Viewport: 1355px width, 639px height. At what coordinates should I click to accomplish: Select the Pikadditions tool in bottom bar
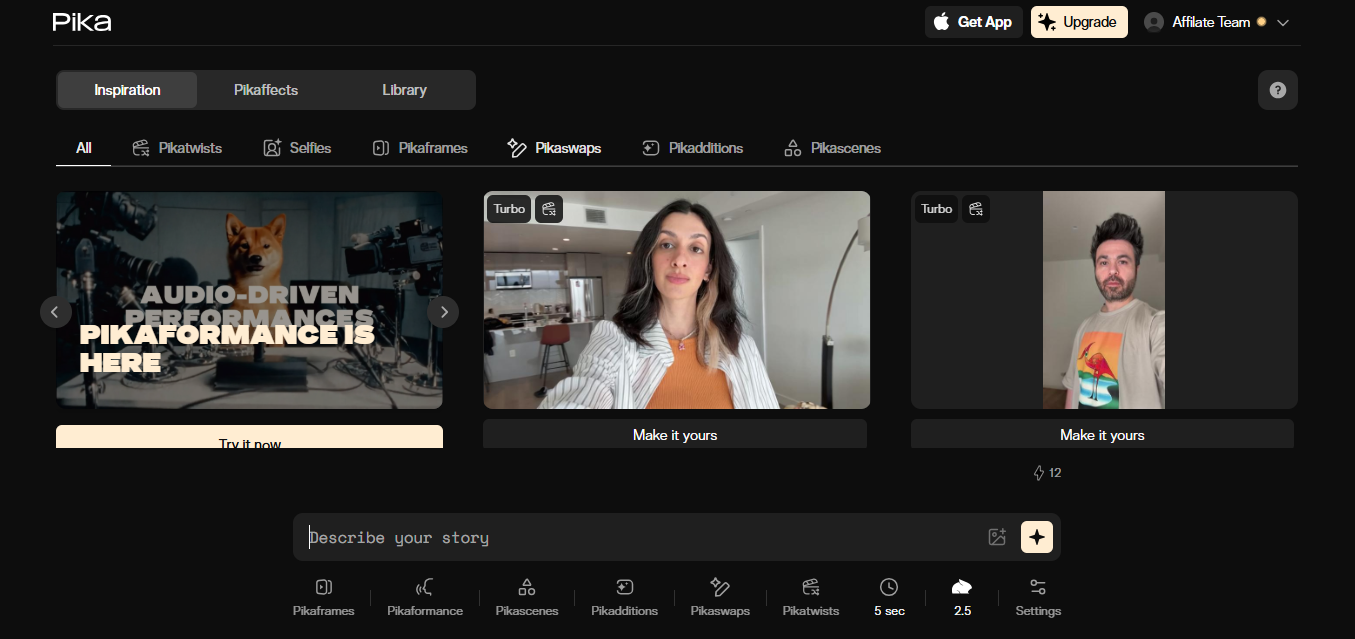(625, 597)
